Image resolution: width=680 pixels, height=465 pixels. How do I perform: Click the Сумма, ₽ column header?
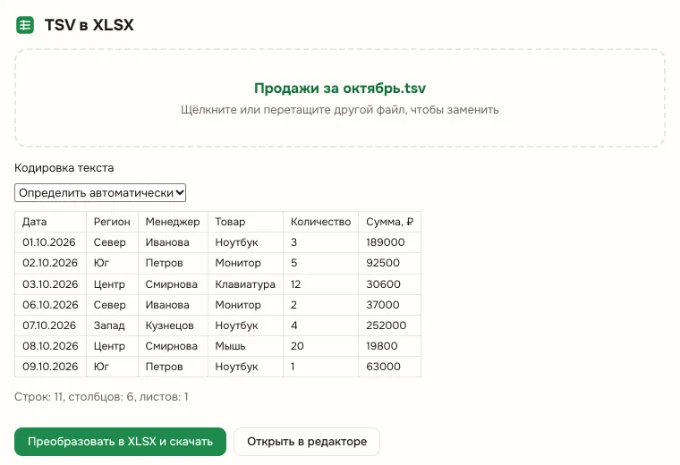click(x=390, y=222)
